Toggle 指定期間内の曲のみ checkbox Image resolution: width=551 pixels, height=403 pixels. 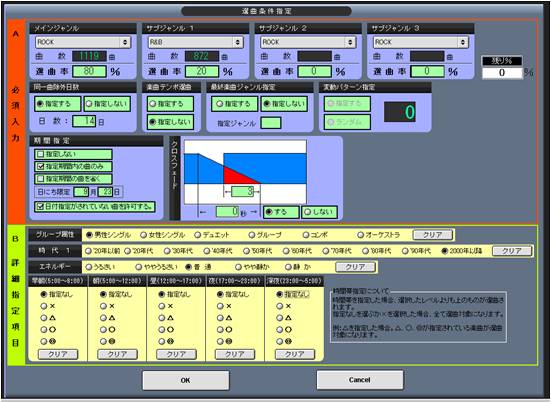coord(73,167)
